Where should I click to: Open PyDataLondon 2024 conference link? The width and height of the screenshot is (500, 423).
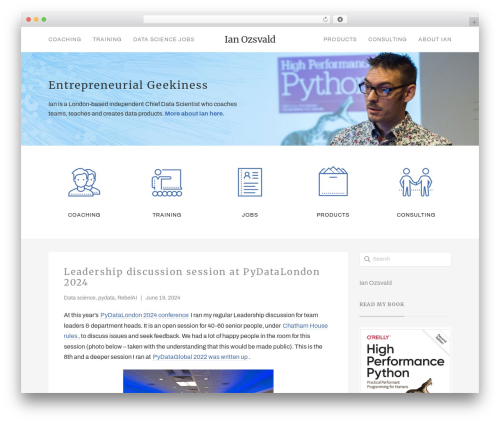click(x=145, y=315)
